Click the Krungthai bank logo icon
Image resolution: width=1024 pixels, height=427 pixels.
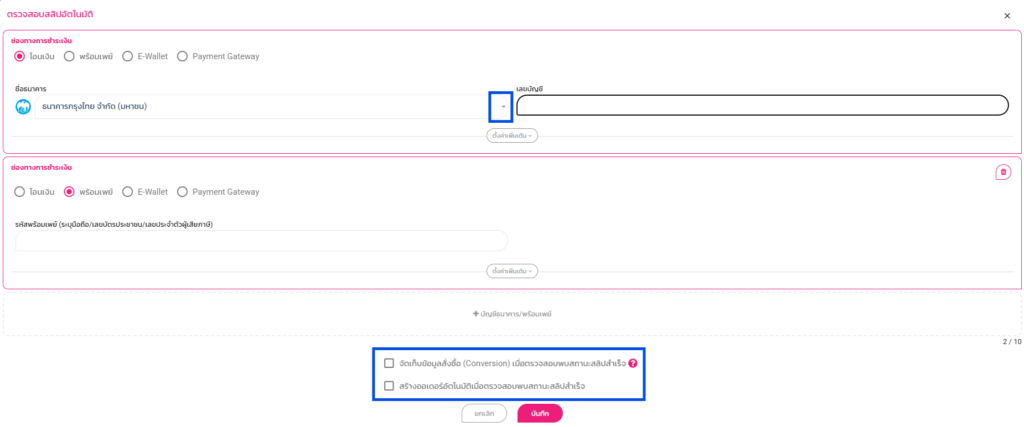click(x=23, y=106)
